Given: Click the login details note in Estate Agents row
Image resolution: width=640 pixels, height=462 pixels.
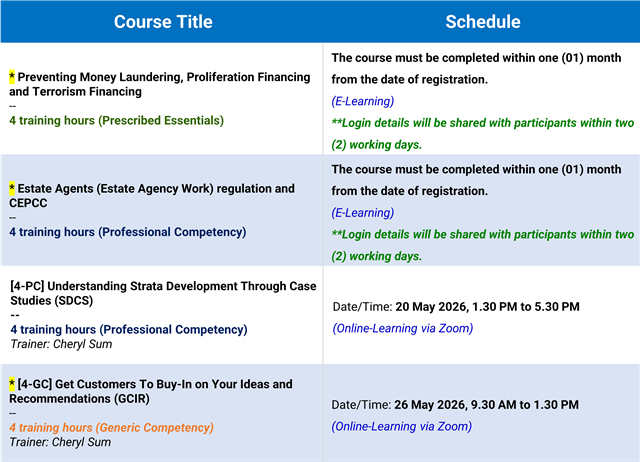Looking at the screenshot, I should click(482, 245).
